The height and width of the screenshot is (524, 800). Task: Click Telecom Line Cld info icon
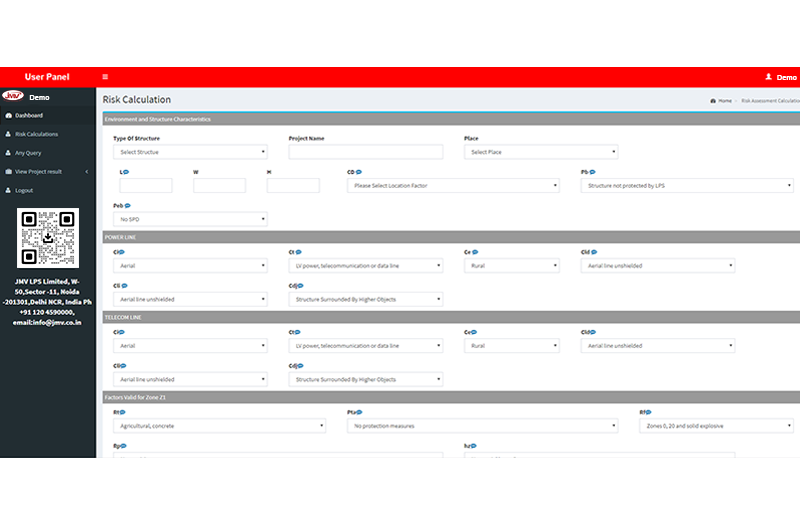coord(593,332)
